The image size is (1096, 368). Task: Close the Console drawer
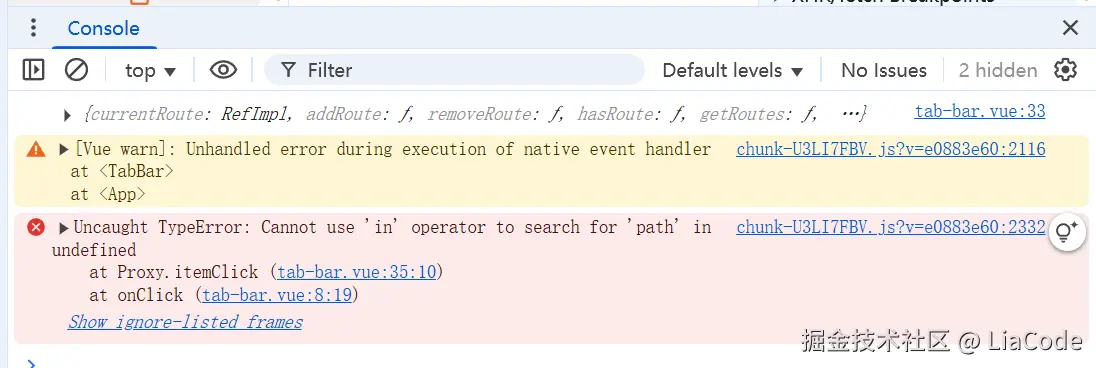pyautogui.click(x=1070, y=28)
